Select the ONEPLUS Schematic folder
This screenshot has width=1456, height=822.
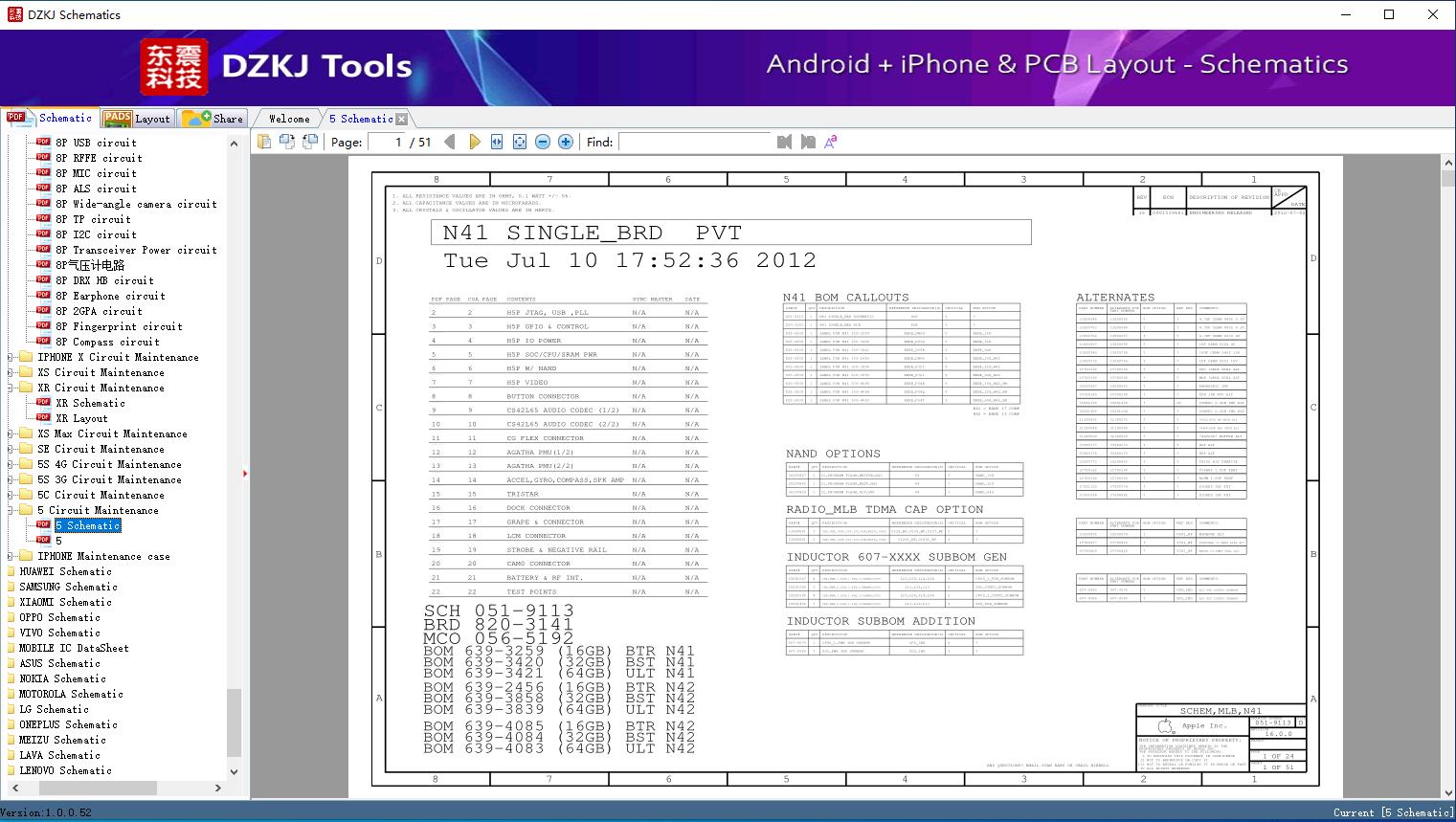(68, 724)
